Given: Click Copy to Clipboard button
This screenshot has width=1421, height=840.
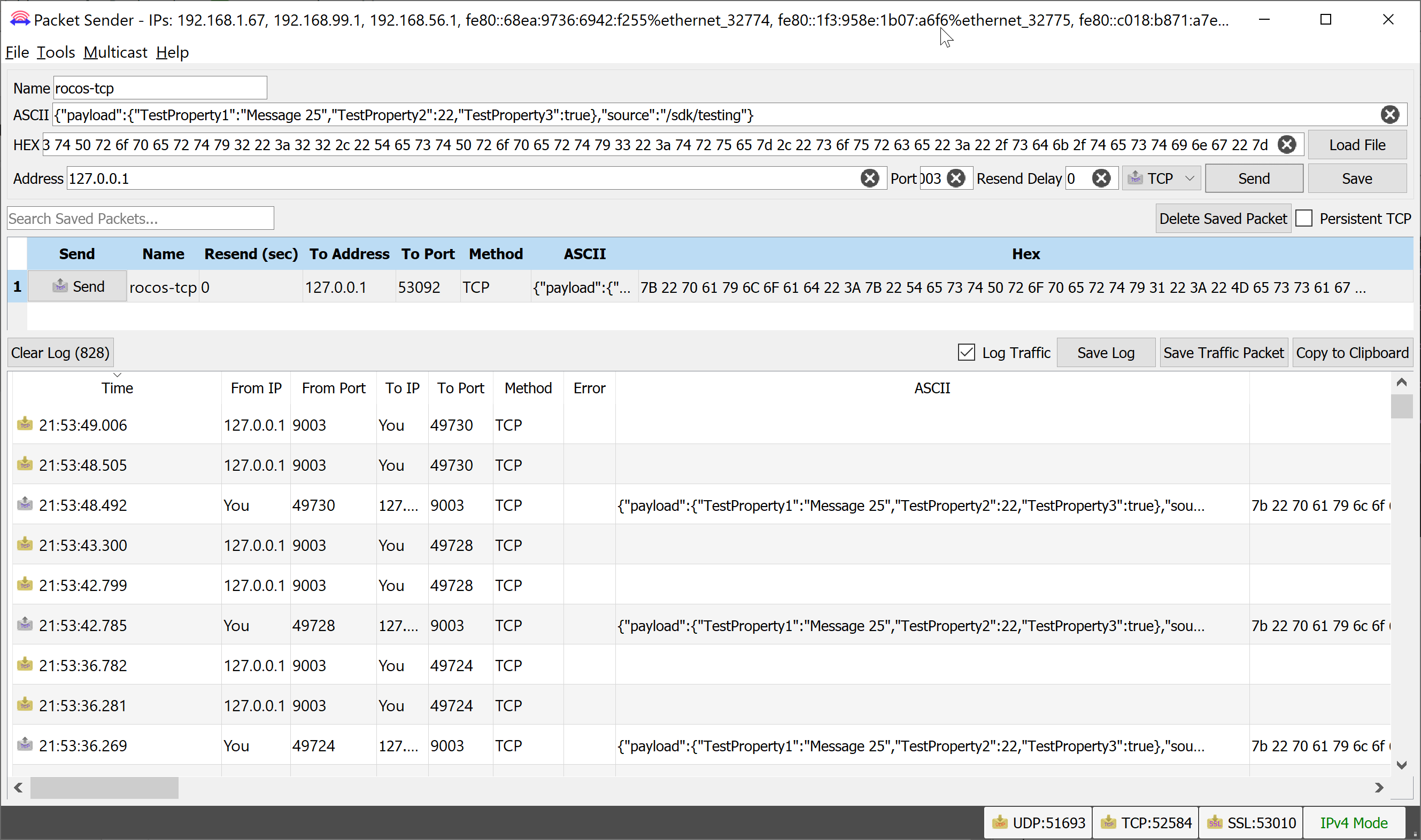Looking at the screenshot, I should pyautogui.click(x=1352, y=353).
